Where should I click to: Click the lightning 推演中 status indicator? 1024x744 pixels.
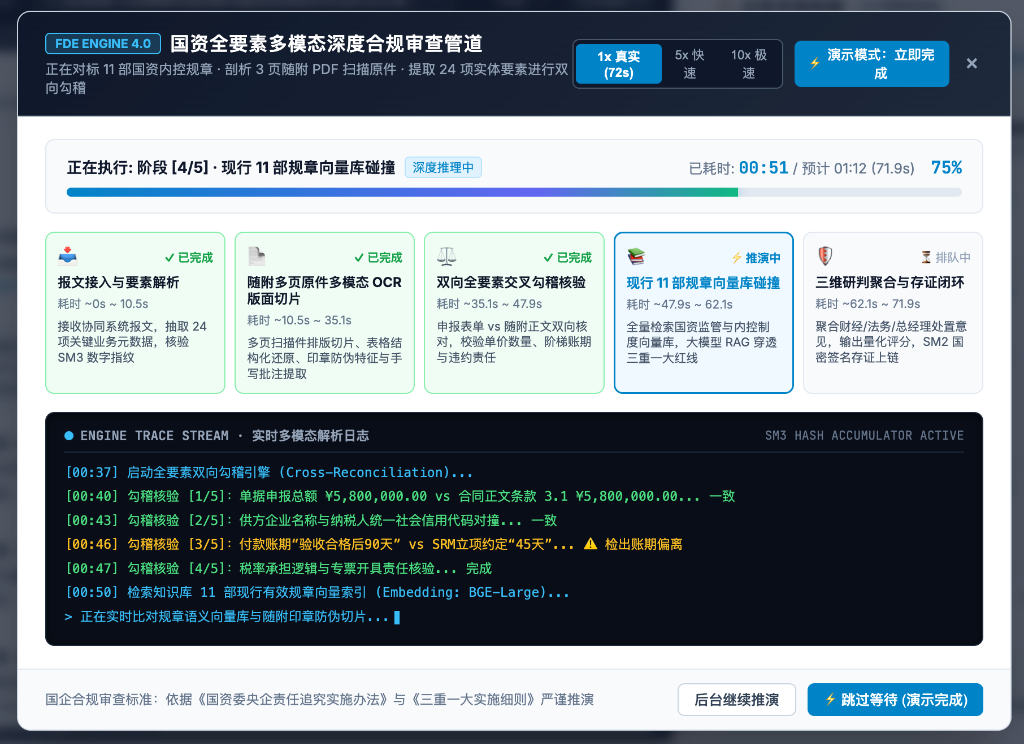click(756, 258)
